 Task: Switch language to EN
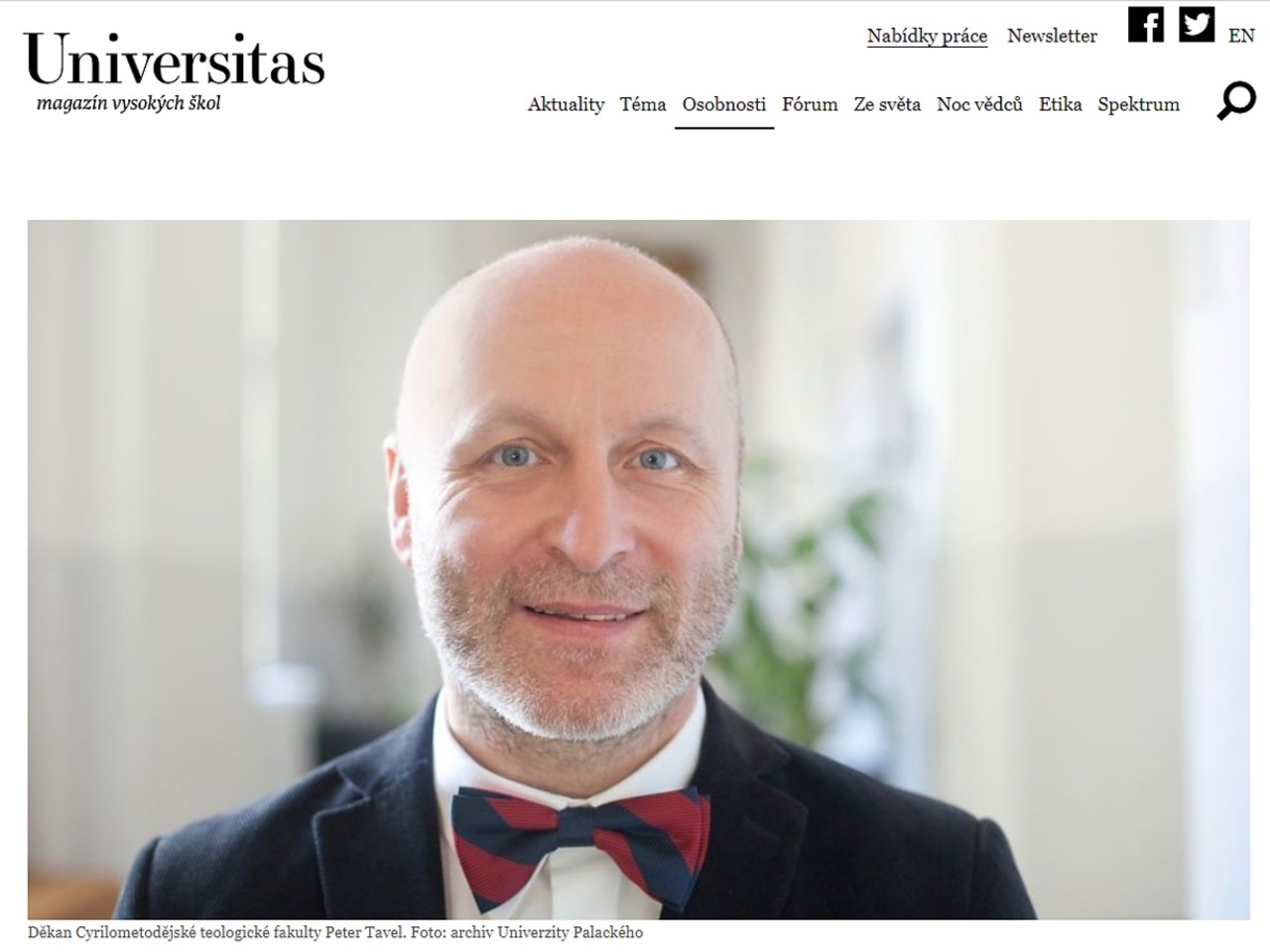click(1241, 36)
